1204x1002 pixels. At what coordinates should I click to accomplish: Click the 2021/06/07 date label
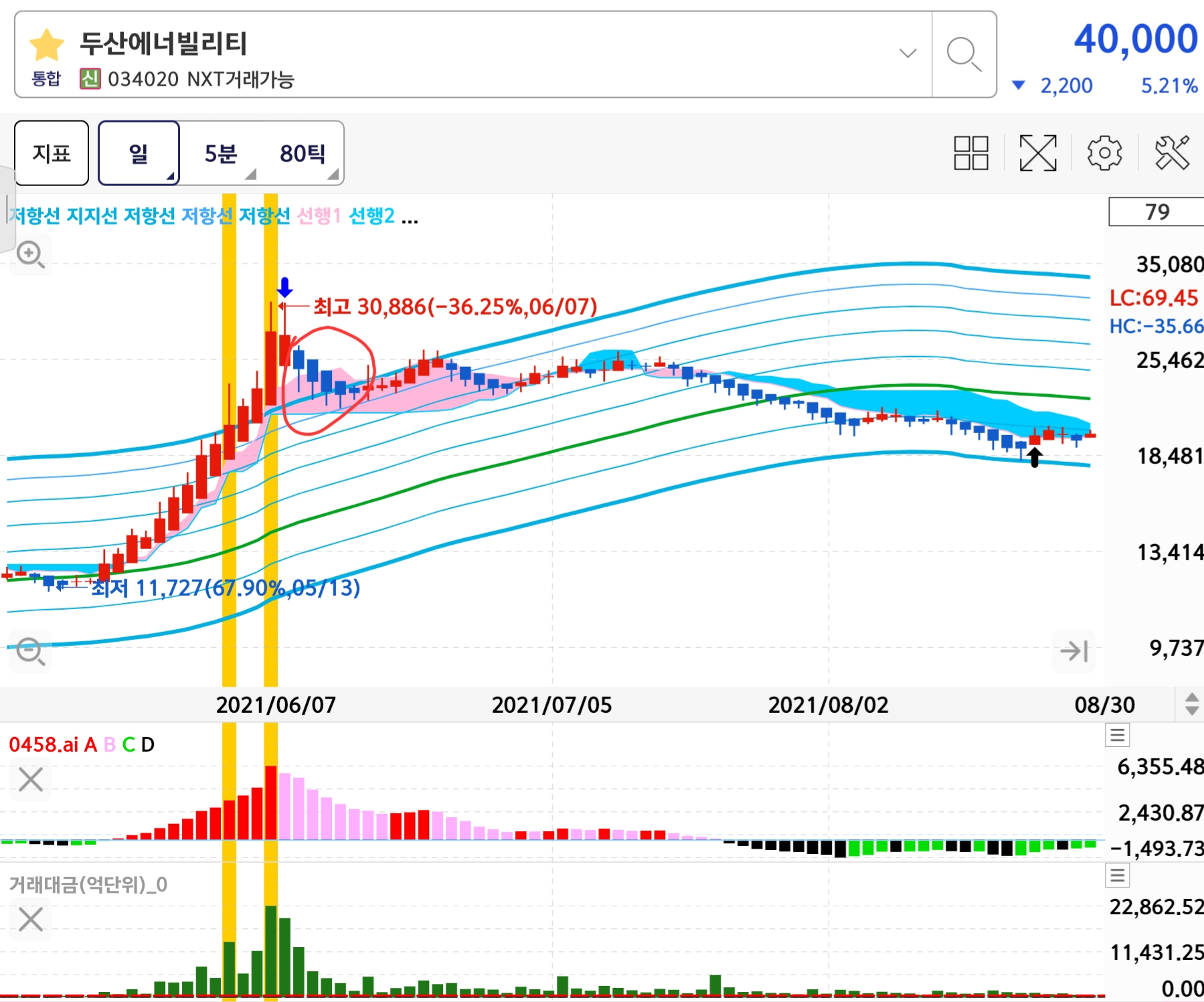[x=276, y=705]
